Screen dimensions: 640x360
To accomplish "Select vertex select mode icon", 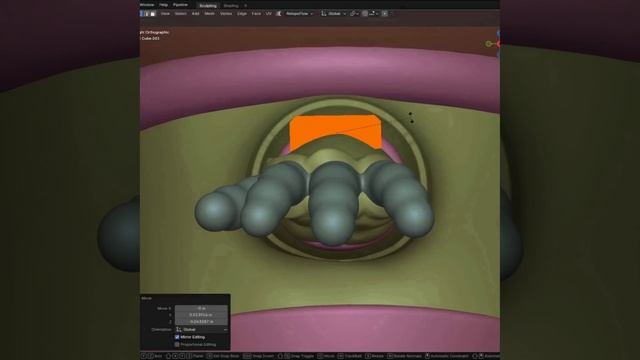I will click(142, 13).
